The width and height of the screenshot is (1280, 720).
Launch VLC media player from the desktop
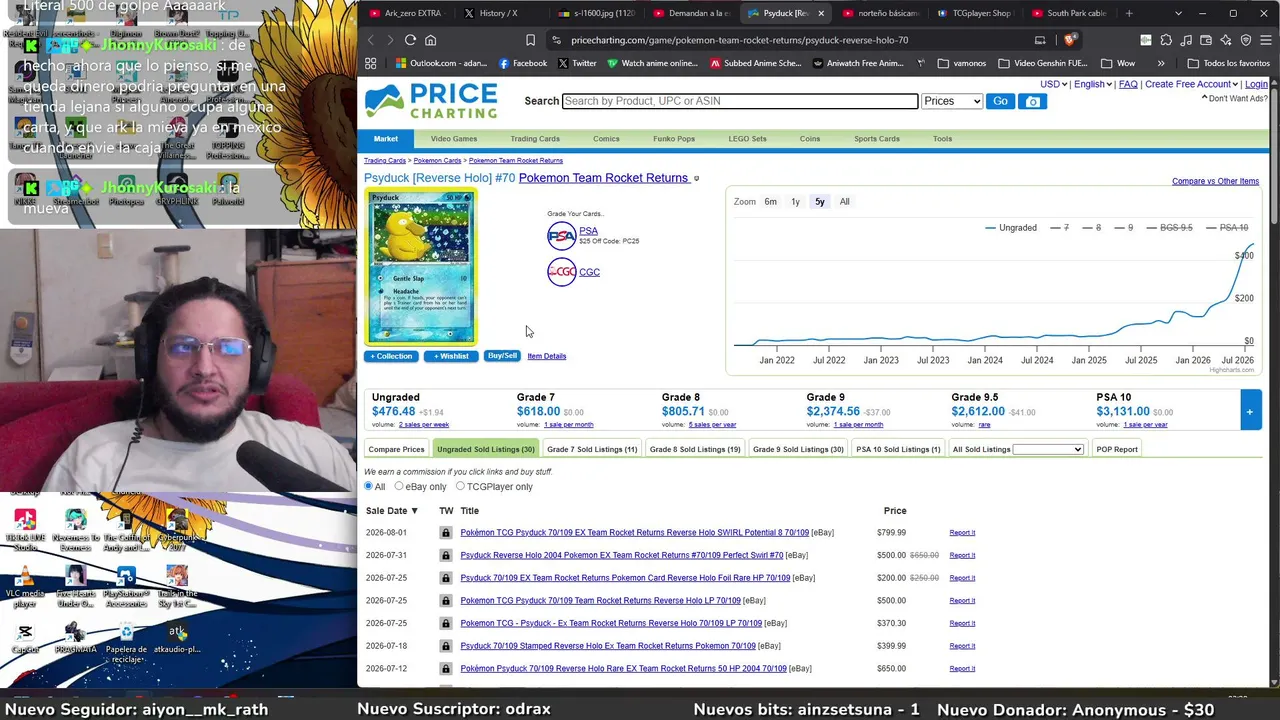coord(25,588)
